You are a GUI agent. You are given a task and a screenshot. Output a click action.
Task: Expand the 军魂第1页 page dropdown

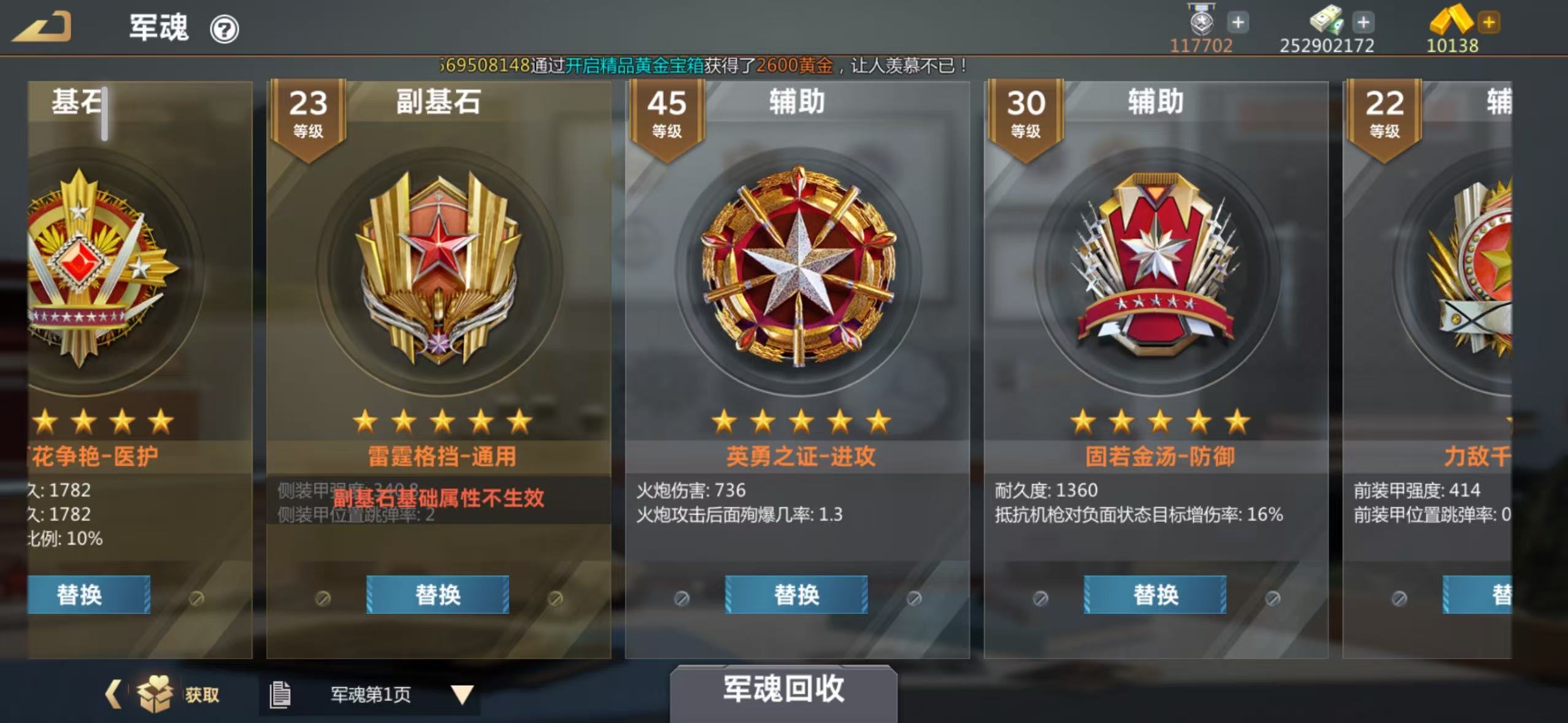point(462,694)
